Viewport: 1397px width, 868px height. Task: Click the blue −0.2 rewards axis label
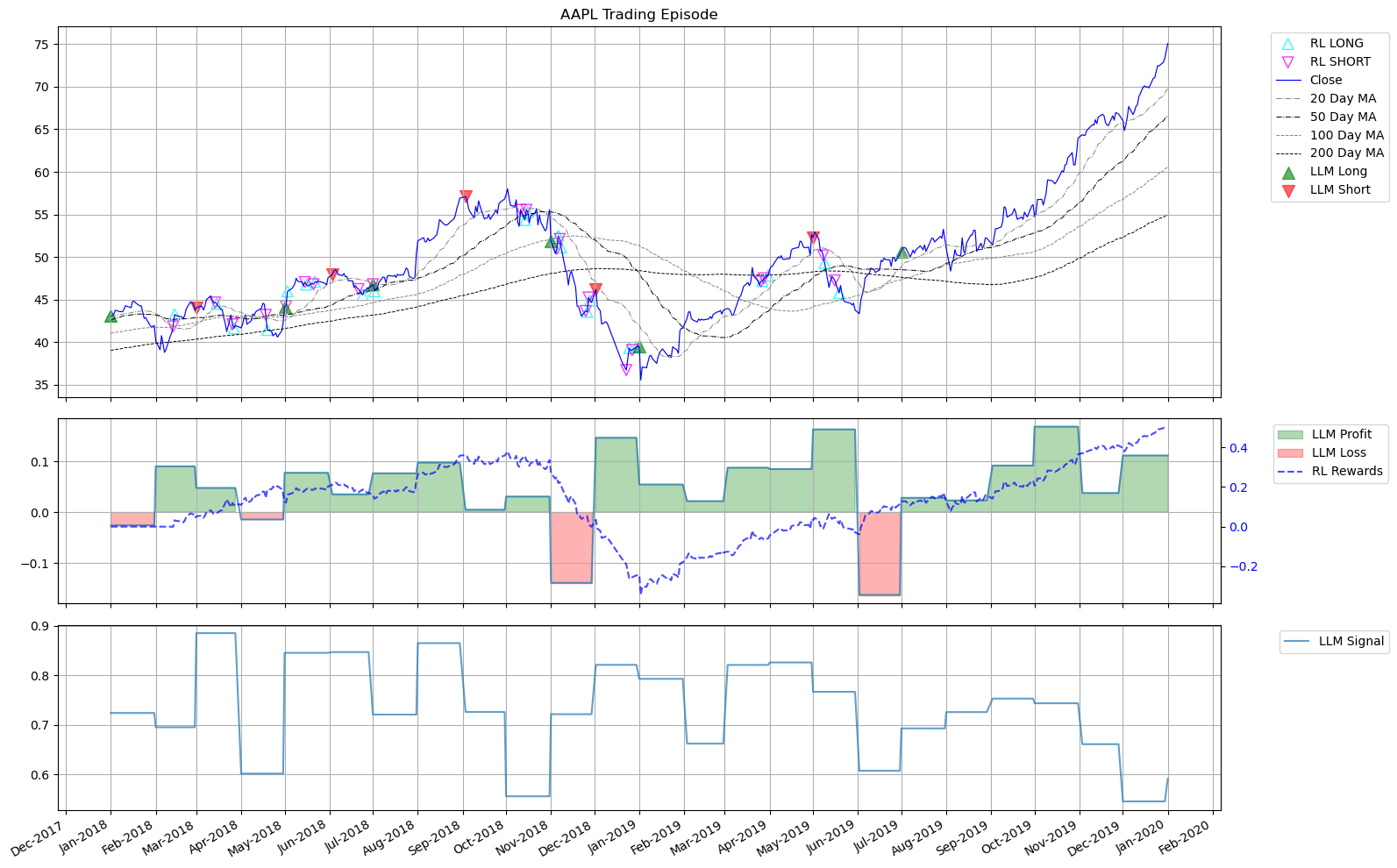point(1244,566)
